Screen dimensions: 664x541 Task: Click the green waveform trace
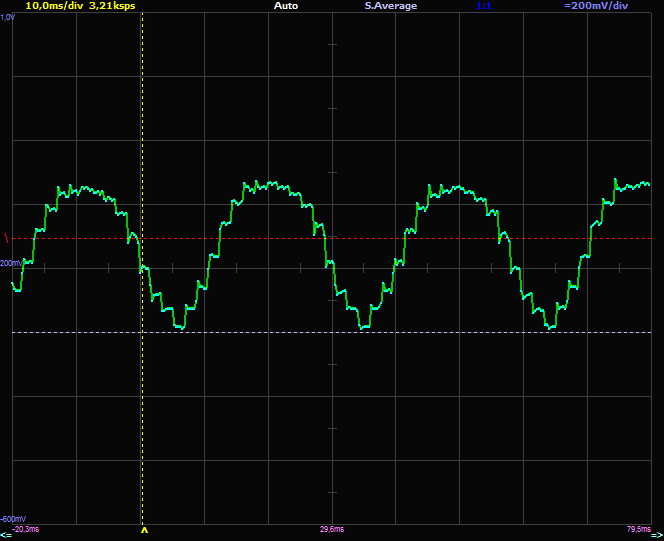[272, 186]
